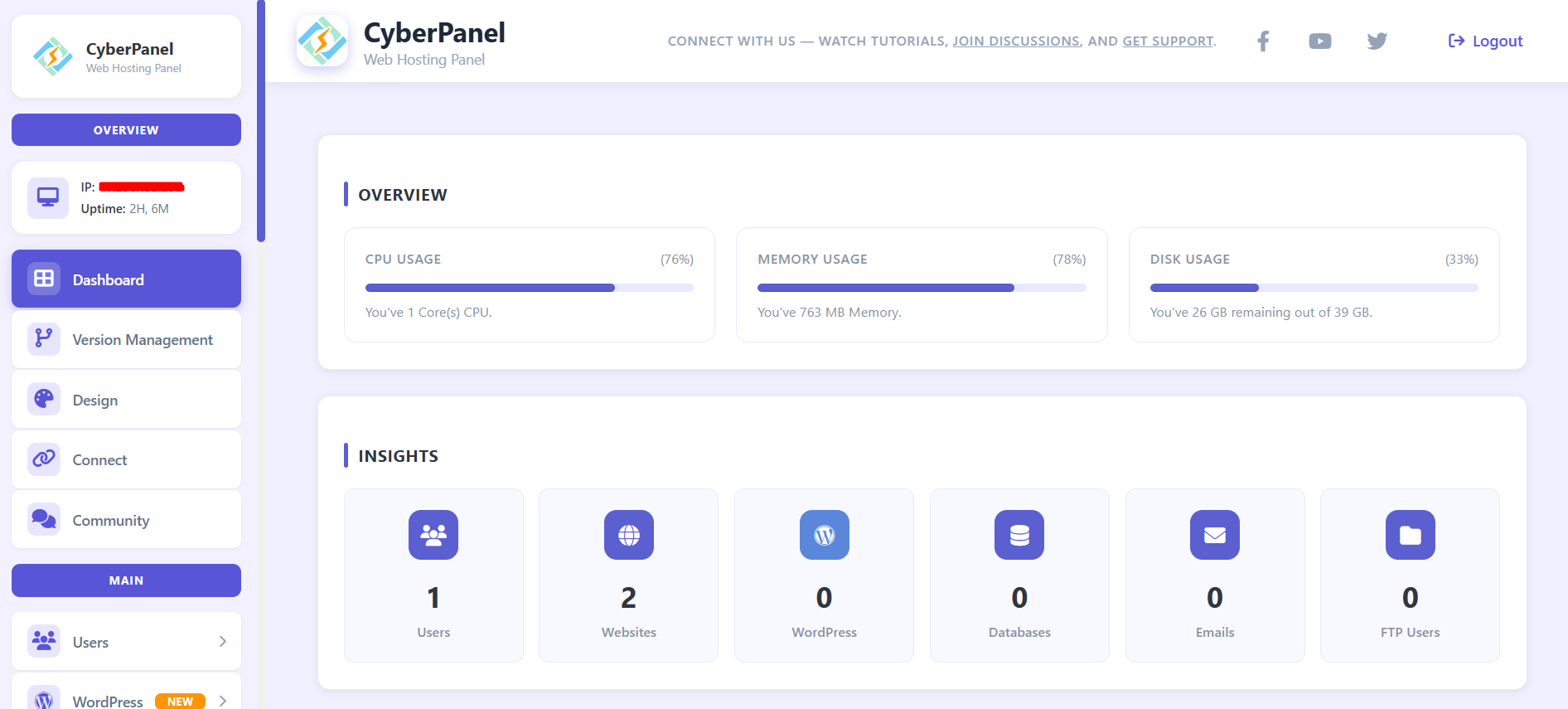The width and height of the screenshot is (1568, 709).
Task: Click the FTP Users folder icon
Action: click(x=1411, y=535)
